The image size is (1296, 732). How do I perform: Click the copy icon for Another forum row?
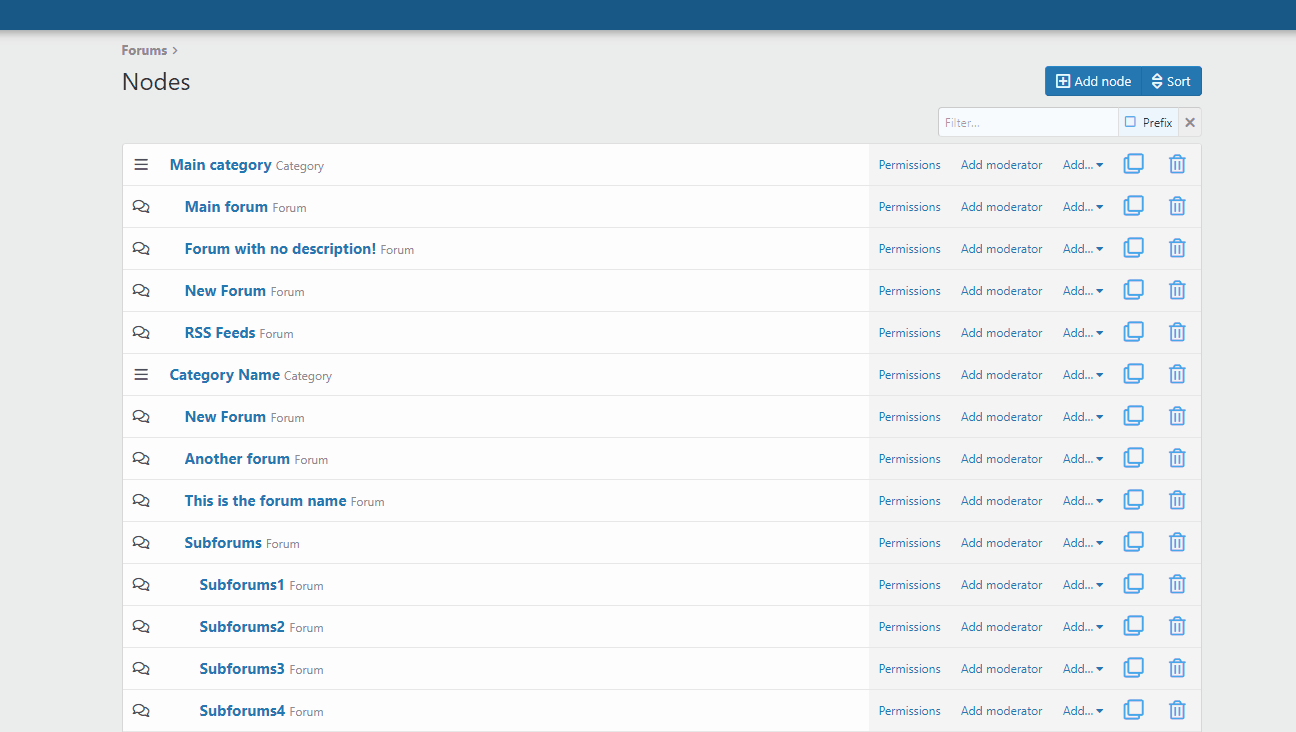pos(1133,458)
